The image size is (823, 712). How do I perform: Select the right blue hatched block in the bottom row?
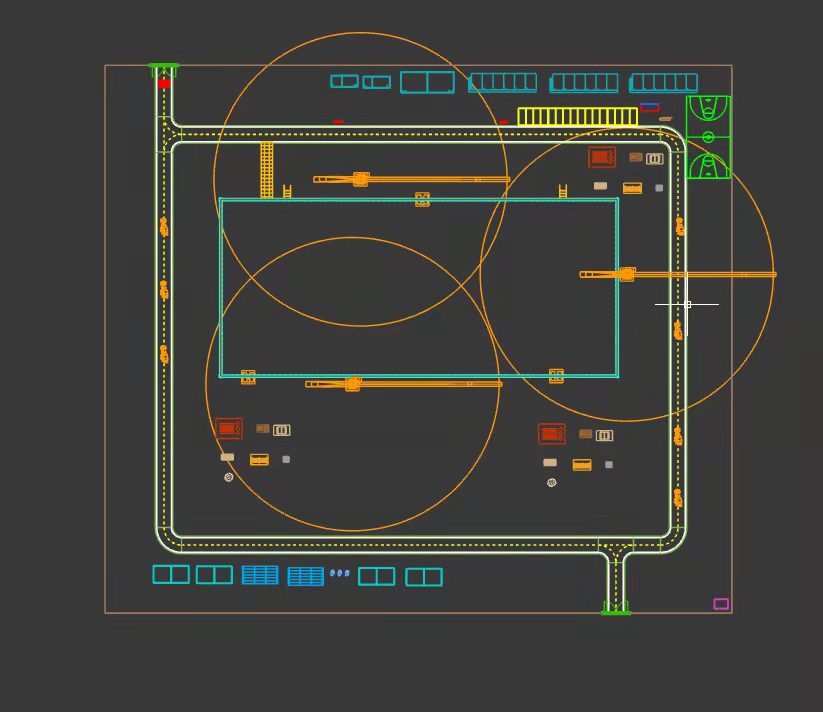coord(305,577)
